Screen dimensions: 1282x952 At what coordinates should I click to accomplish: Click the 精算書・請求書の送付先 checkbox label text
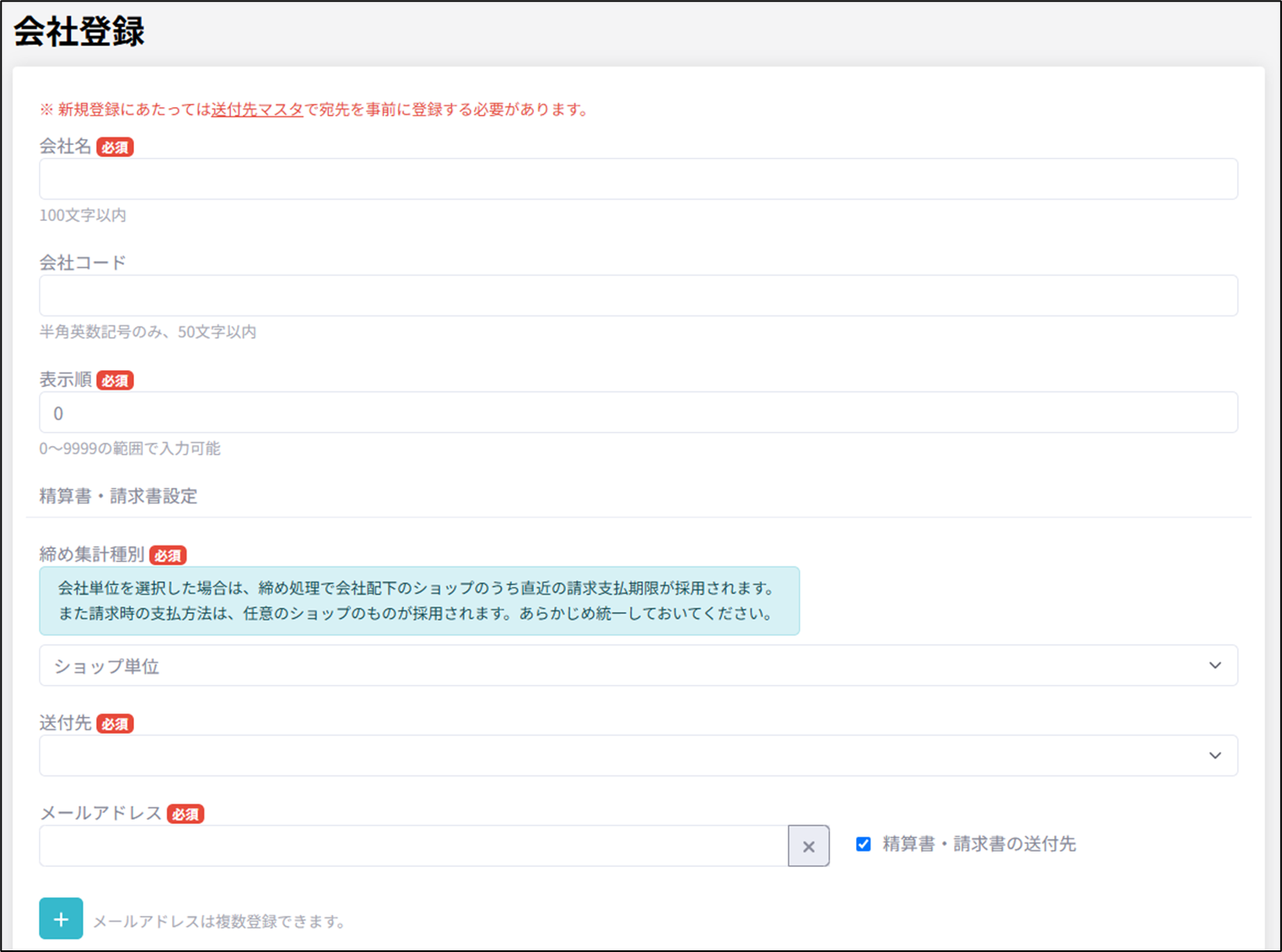pyautogui.click(x=978, y=844)
